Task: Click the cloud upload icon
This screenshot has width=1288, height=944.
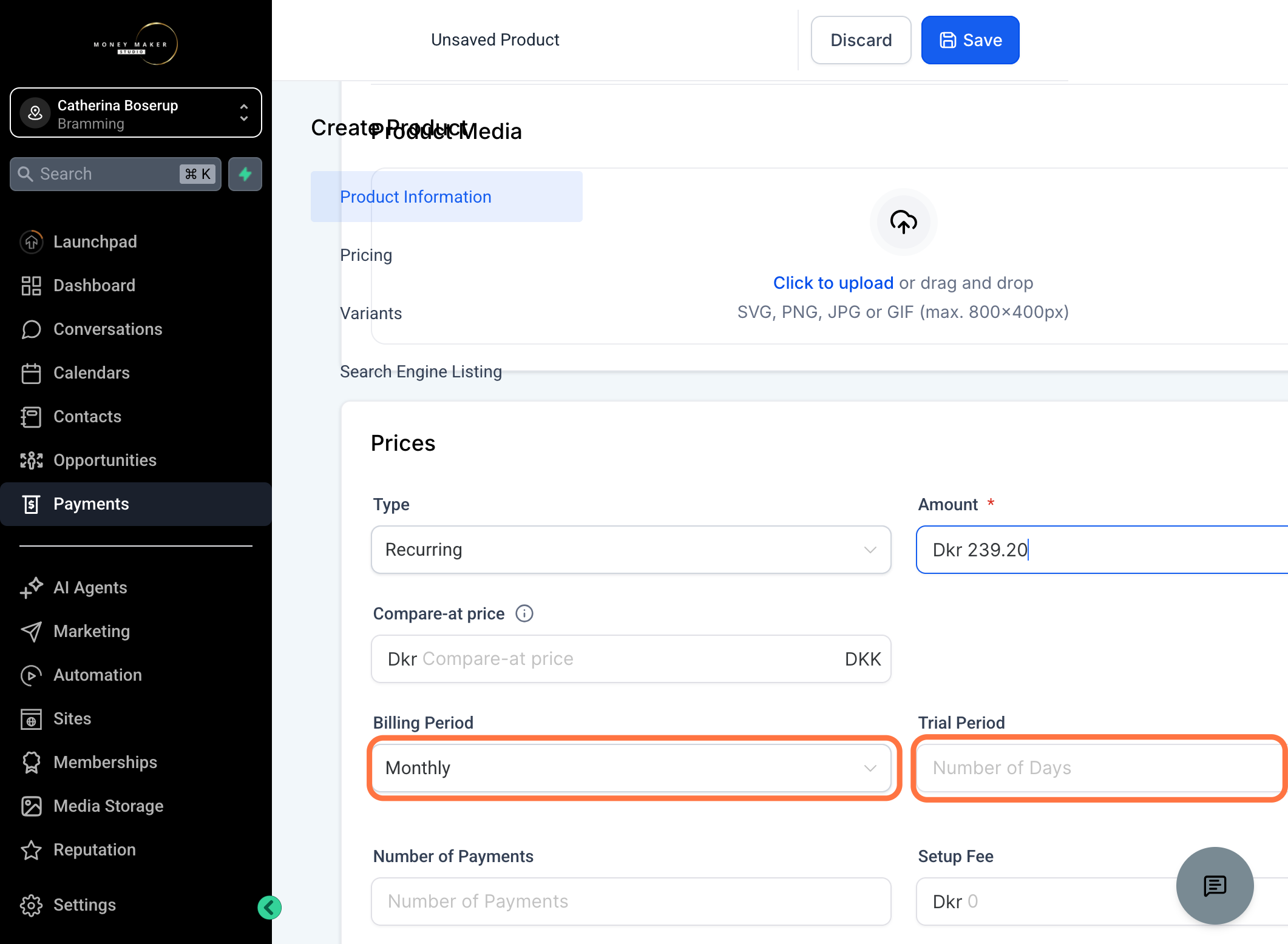Action: pyautogui.click(x=903, y=221)
